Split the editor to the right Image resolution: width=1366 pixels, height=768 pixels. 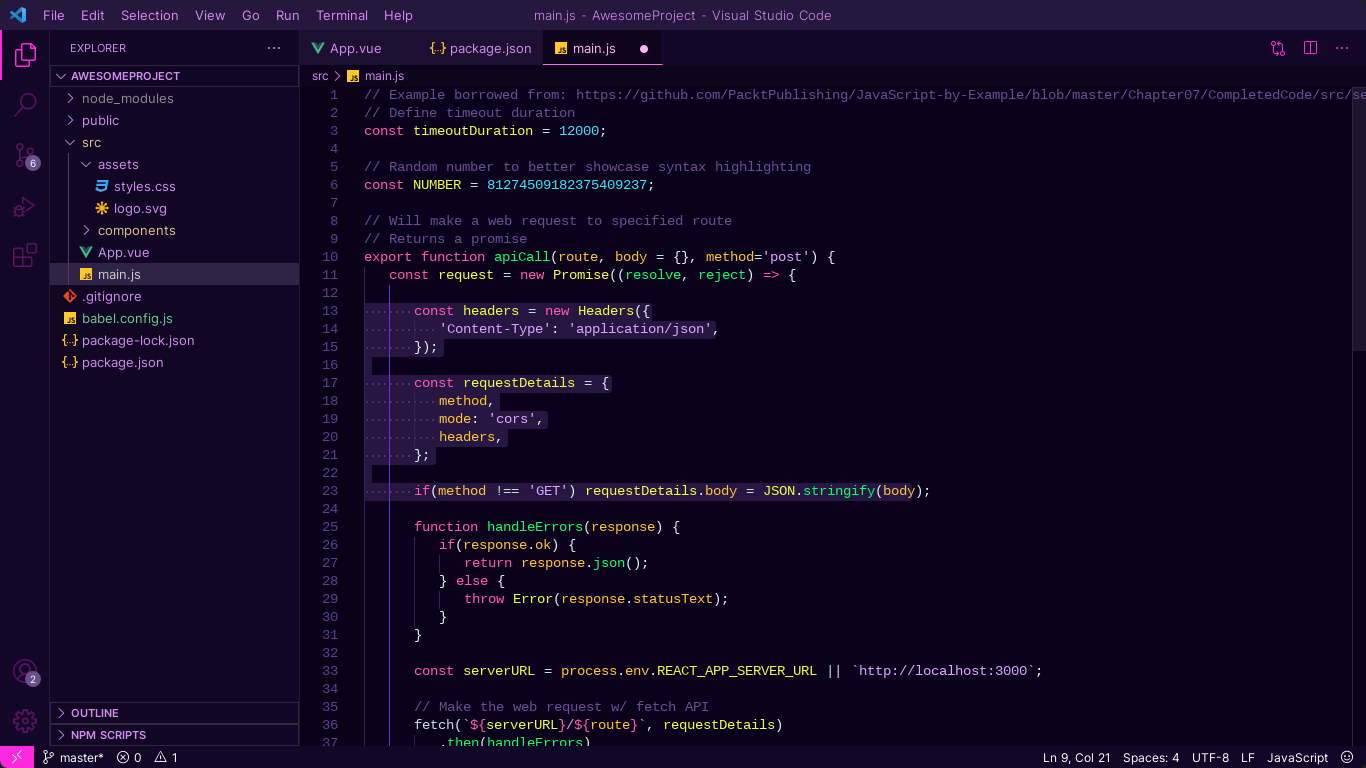click(x=1310, y=48)
